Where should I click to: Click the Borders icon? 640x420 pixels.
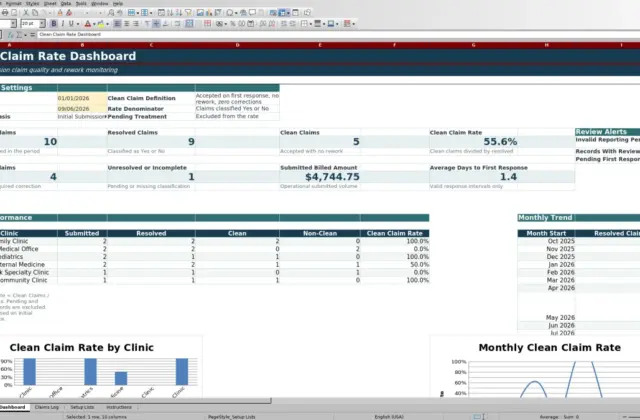point(304,24)
